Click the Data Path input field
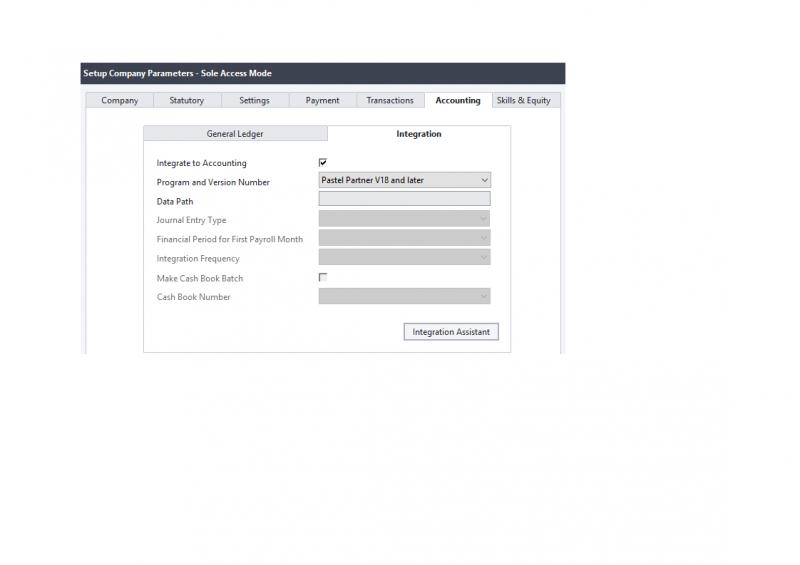 (404, 199)
